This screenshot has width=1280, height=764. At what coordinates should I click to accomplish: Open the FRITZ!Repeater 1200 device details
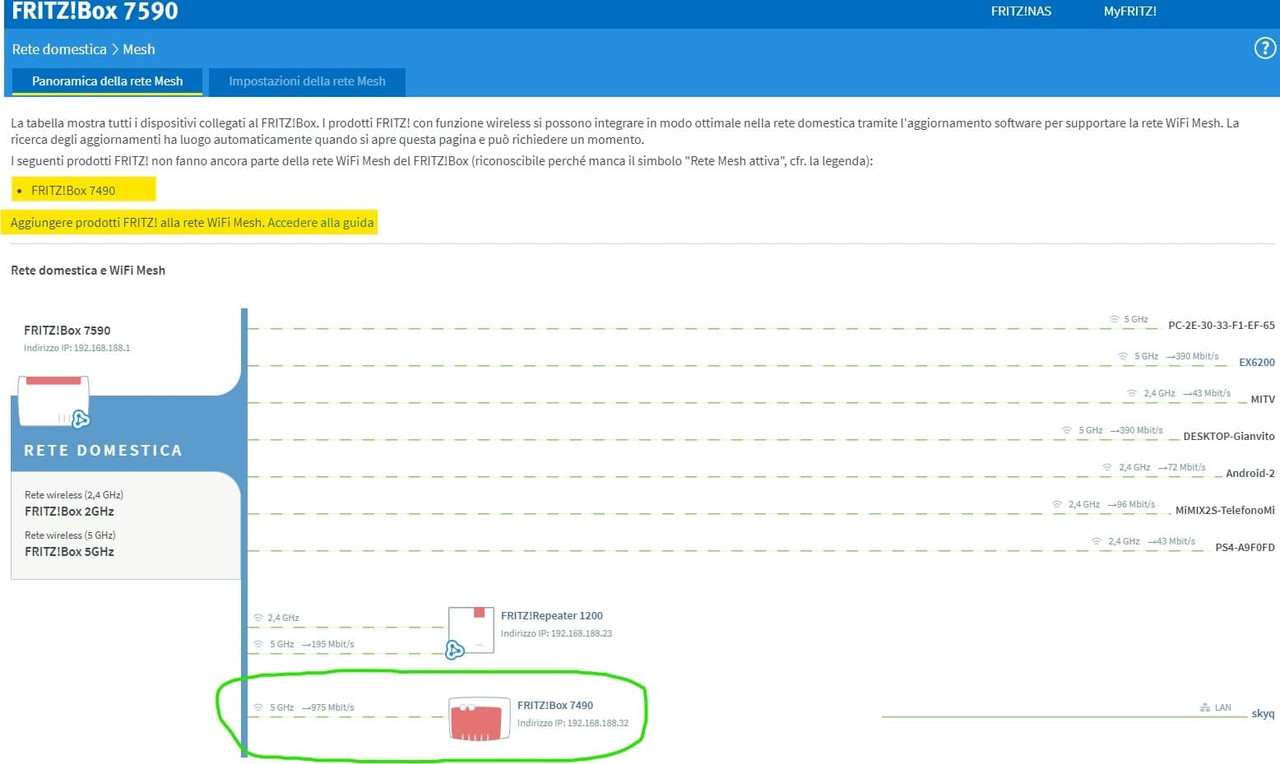point(552,616)
